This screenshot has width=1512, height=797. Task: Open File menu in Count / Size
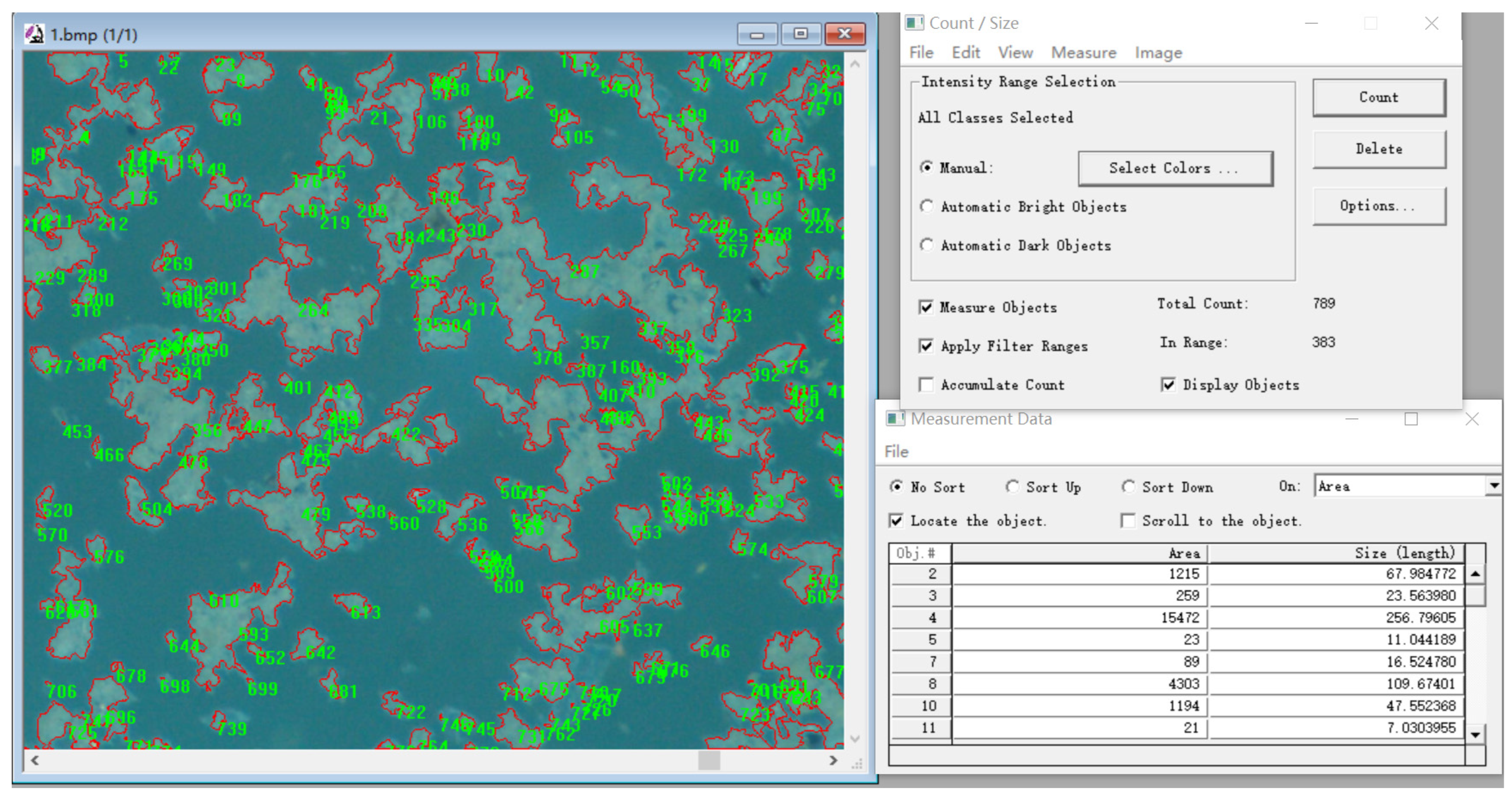(x=921, y=53)
